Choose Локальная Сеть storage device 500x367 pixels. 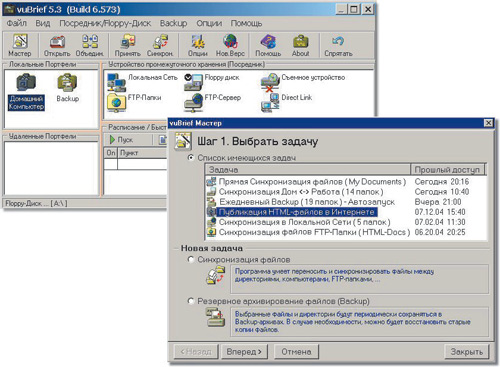[x=142, y=82]
